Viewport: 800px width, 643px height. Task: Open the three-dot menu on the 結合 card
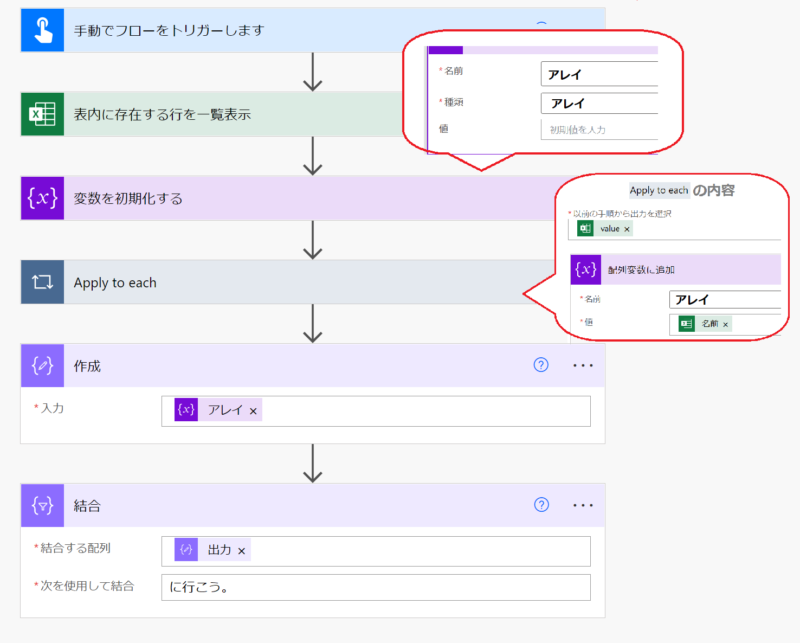click(x=583, y=506)
